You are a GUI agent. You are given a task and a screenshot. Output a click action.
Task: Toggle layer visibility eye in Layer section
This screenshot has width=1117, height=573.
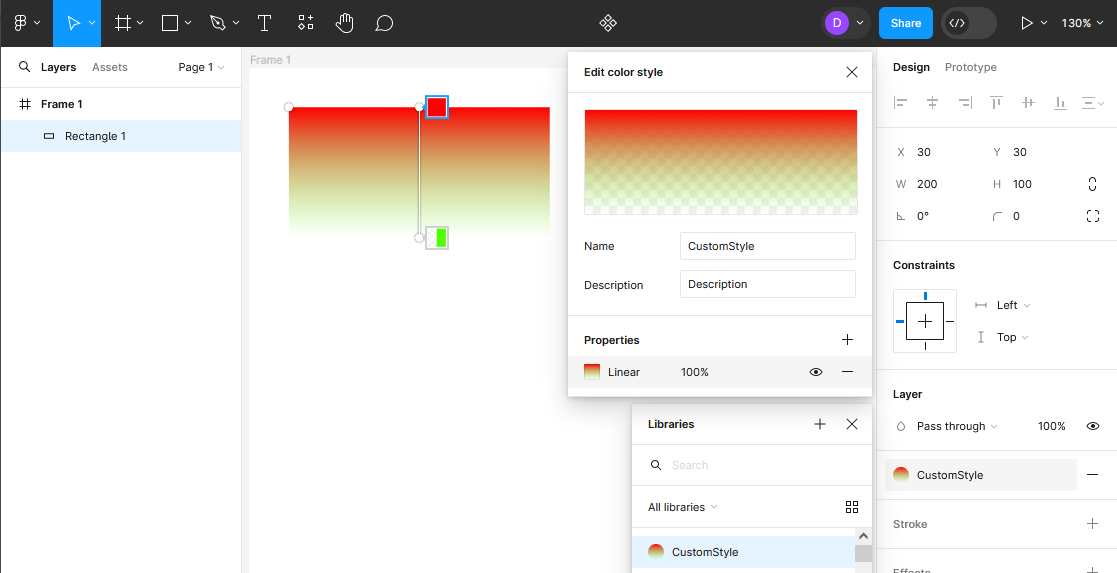tap(1092, 426)
